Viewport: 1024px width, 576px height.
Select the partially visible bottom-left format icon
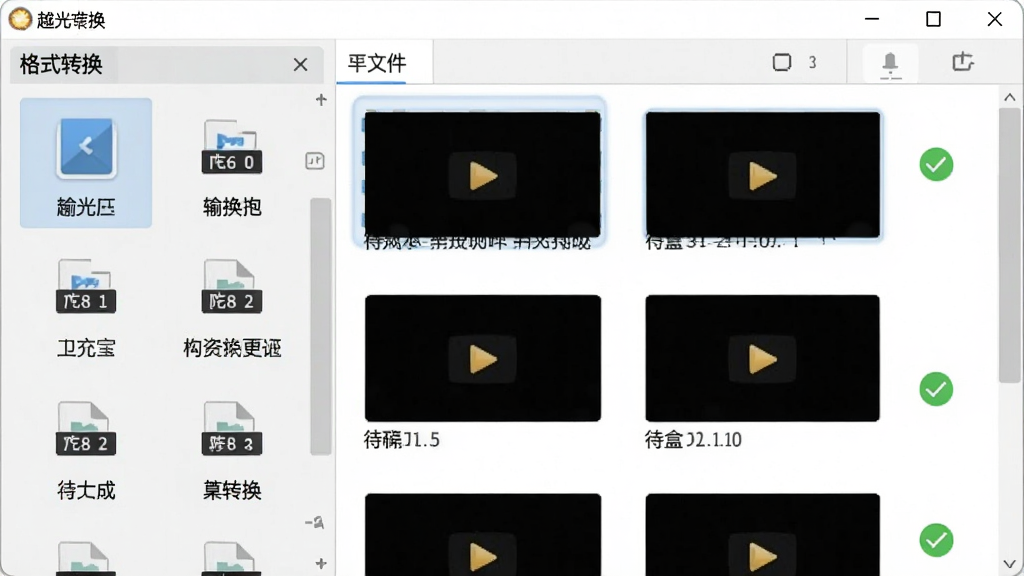[x=86, y=558]
